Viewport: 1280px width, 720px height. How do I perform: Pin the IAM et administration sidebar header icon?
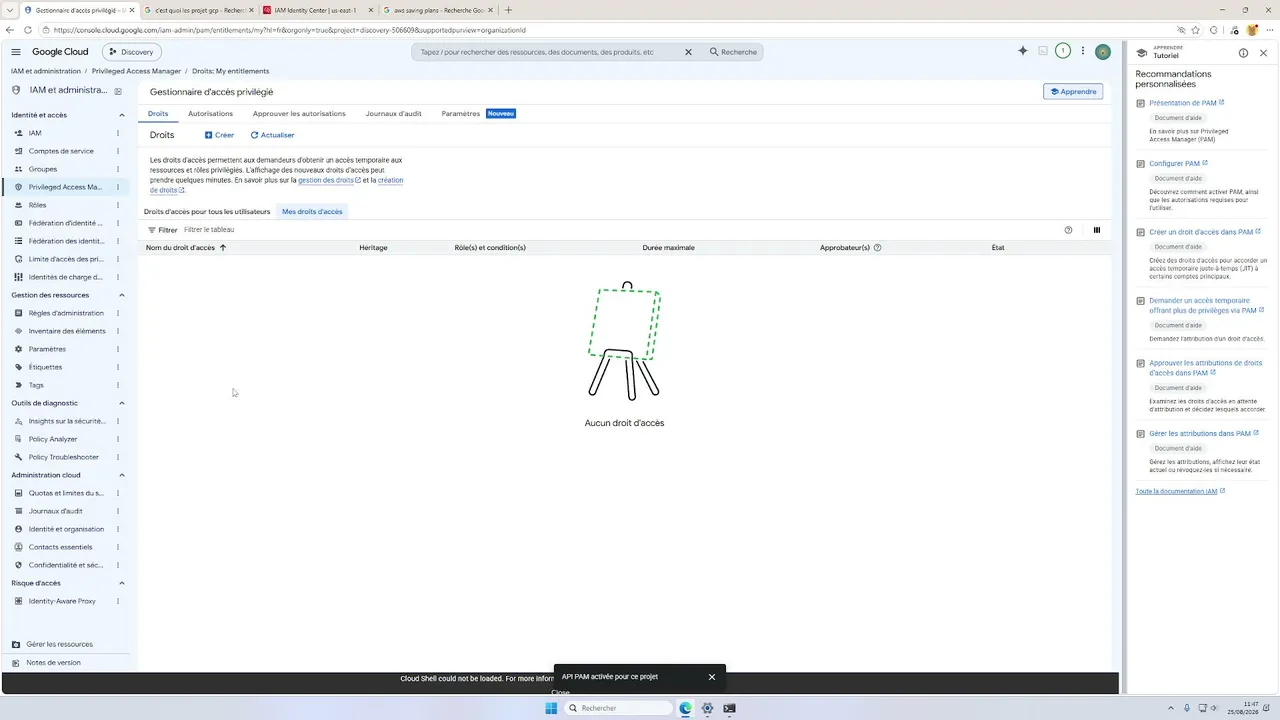118,91
